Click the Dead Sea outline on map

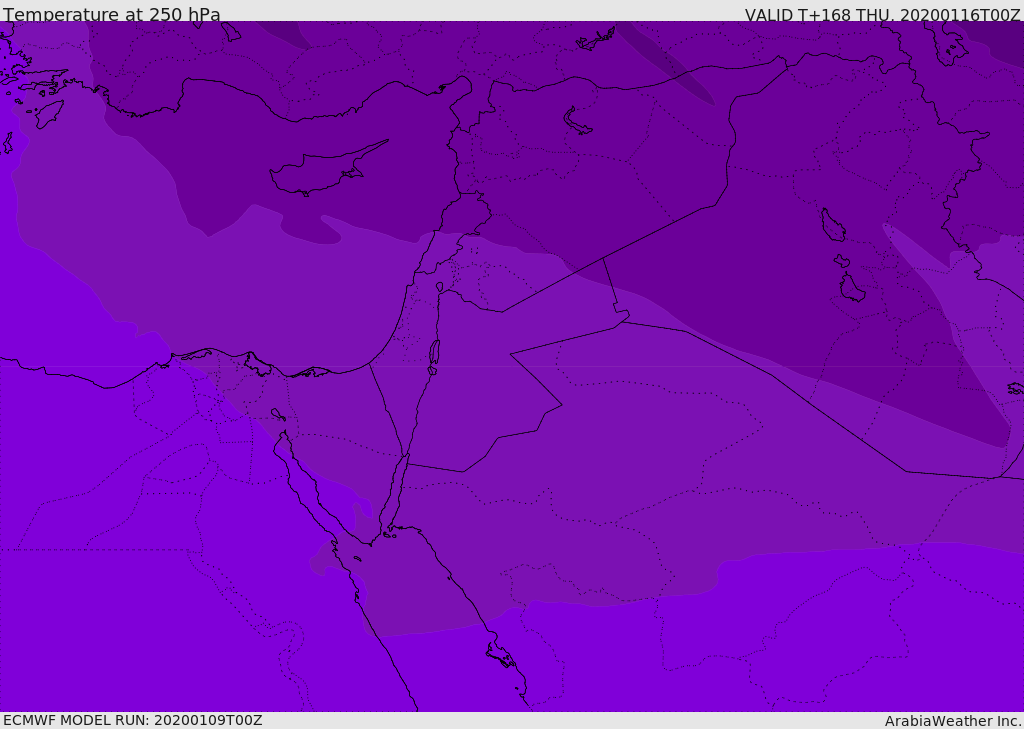[x=434, y=353]
